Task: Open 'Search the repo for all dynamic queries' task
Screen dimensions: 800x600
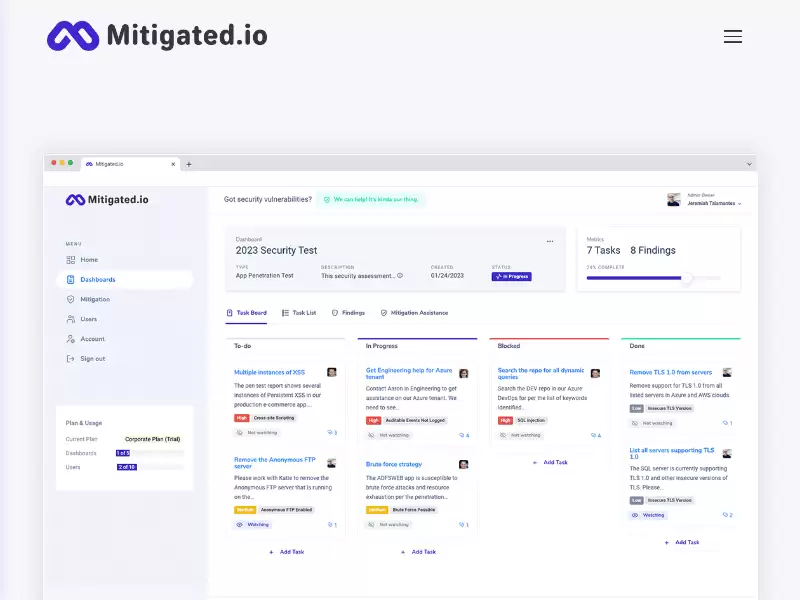Action: point(541,373)
